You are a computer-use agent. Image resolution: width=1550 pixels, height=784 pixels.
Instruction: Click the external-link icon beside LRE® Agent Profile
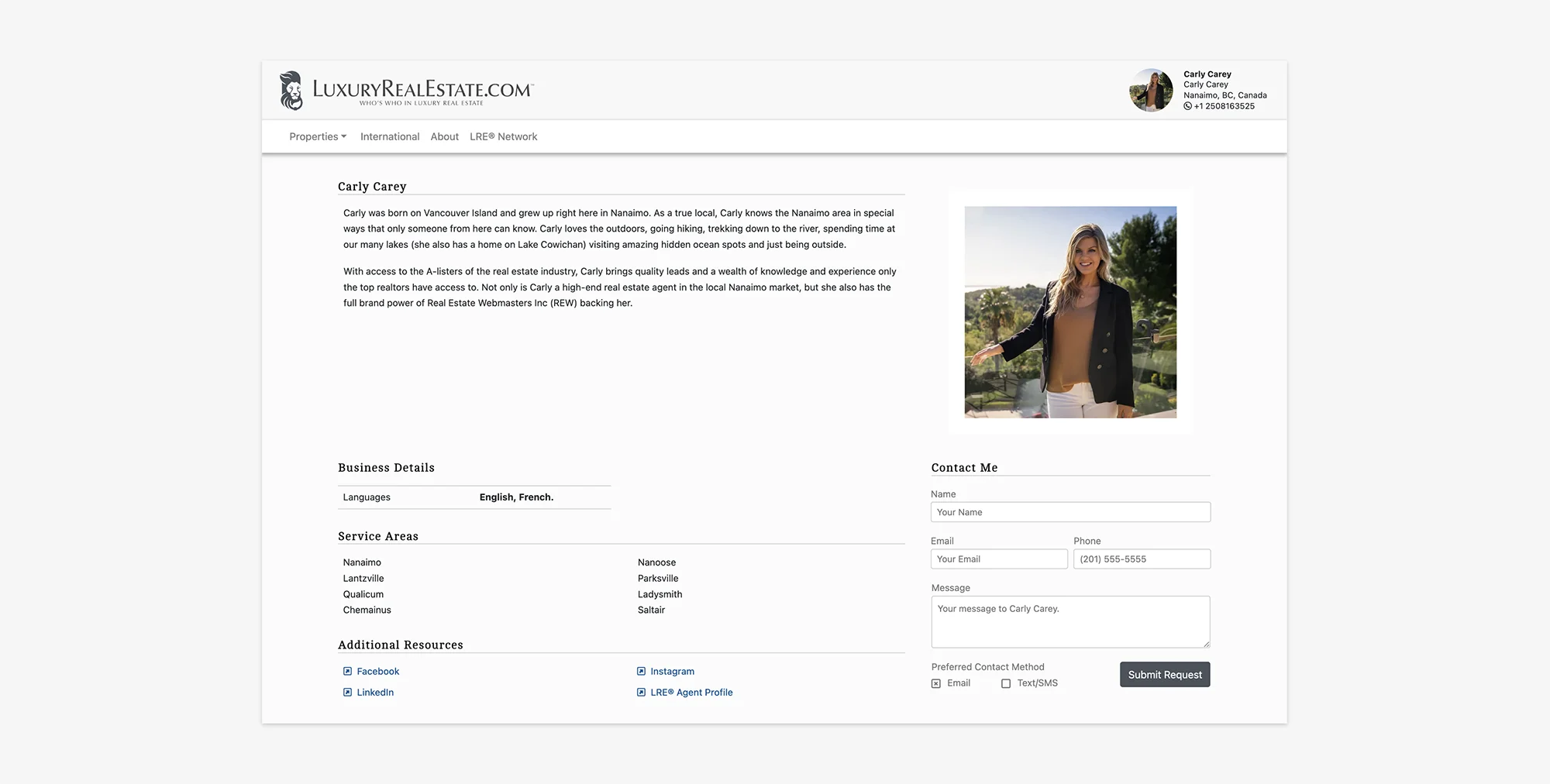[x=640, y=692]
